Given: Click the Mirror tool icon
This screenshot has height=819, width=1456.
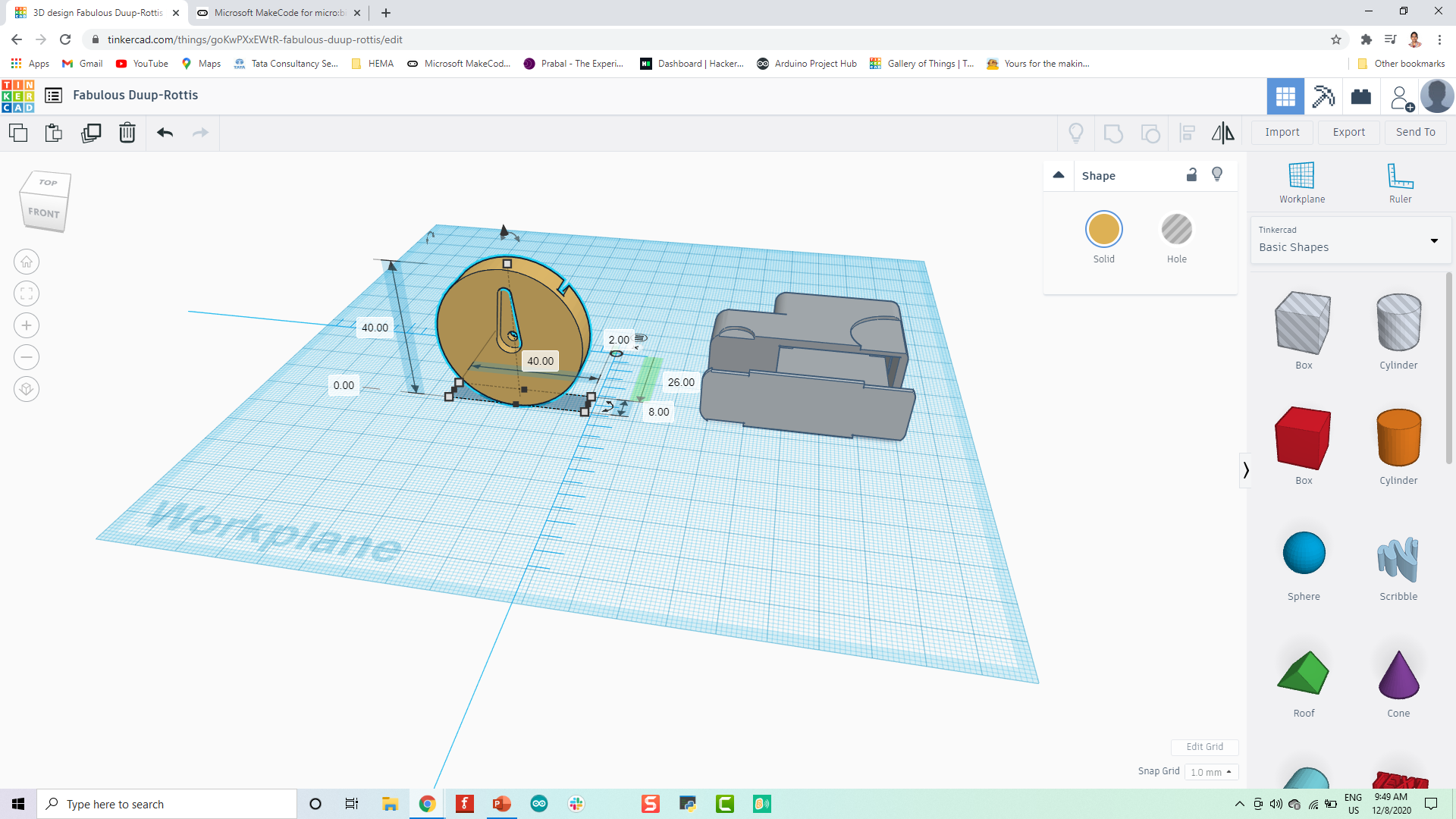Looking at the screenshot, I should [x=1223, y=132].
